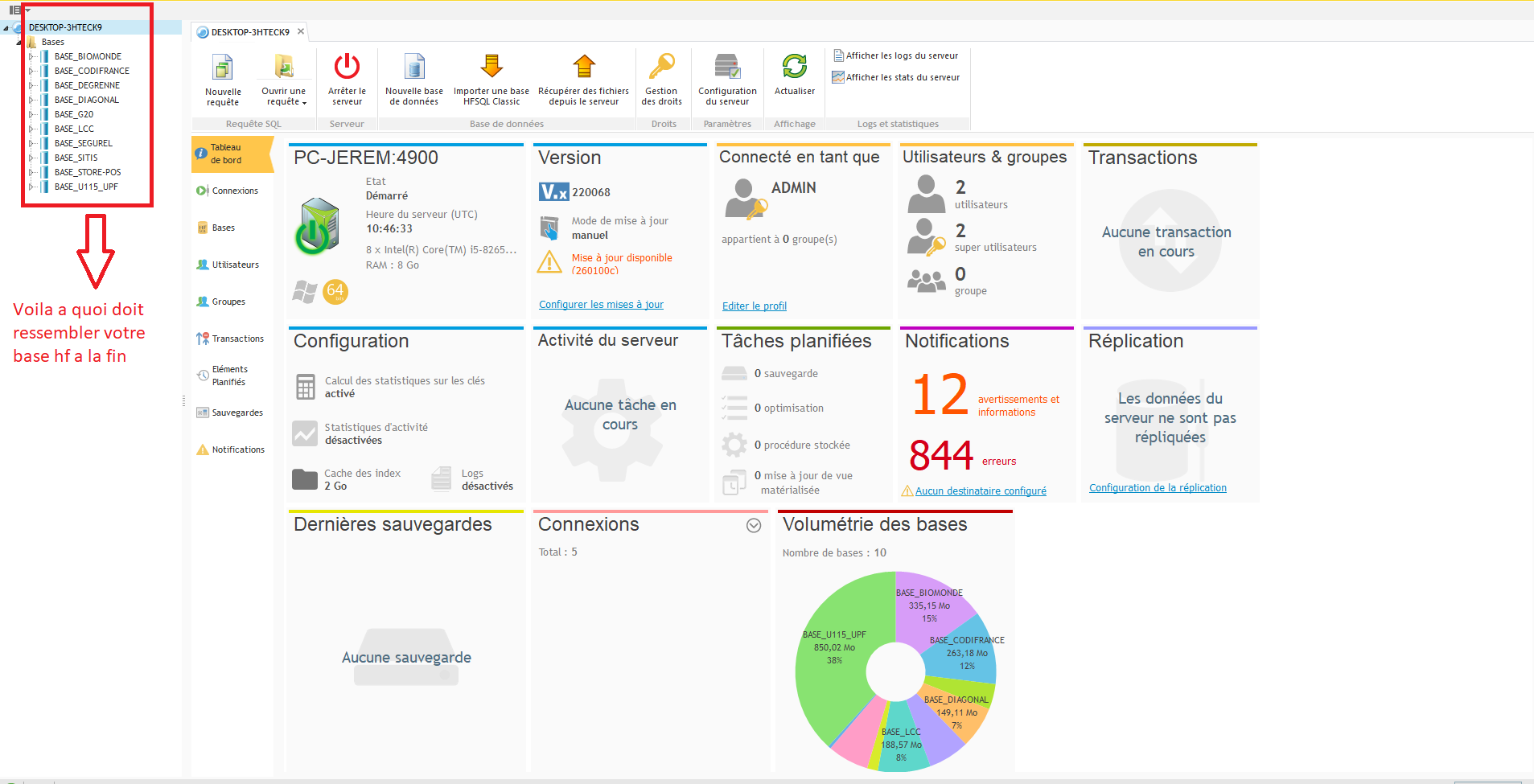Viewport: 1534px width, 784px height.
Task: Select Utilisateurs in the sidebar
Action: click(x=235, y=265)
